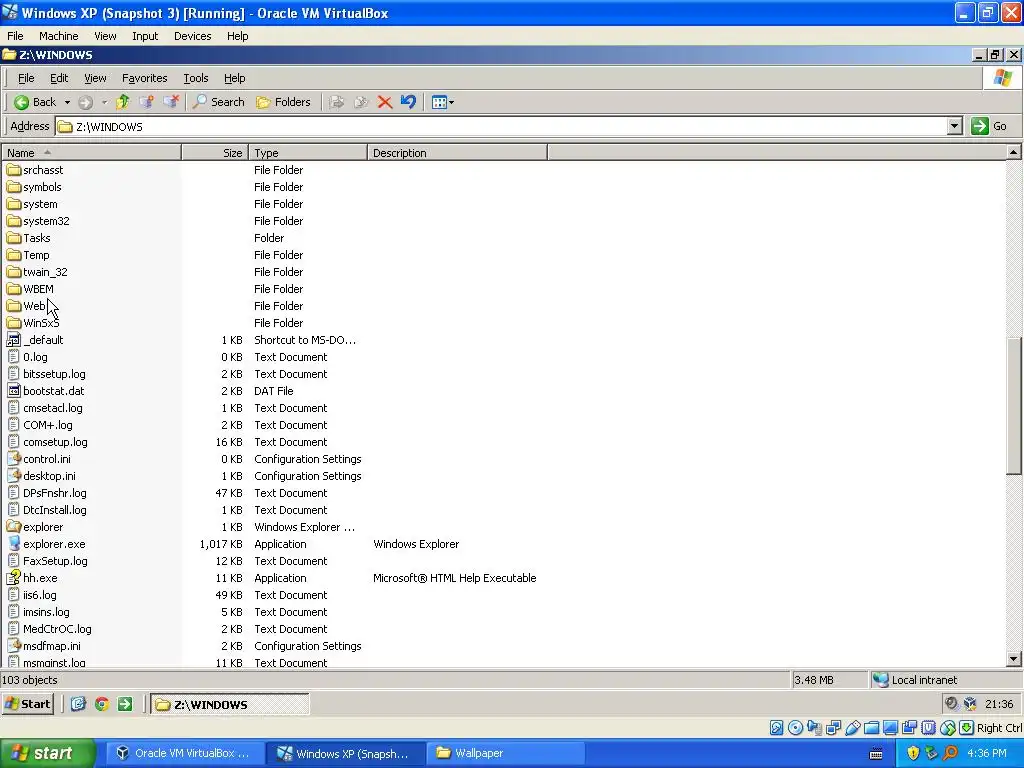Viewport: 1024px width, 768px height.
Task: Click the Go button
Action: point(989,126)
